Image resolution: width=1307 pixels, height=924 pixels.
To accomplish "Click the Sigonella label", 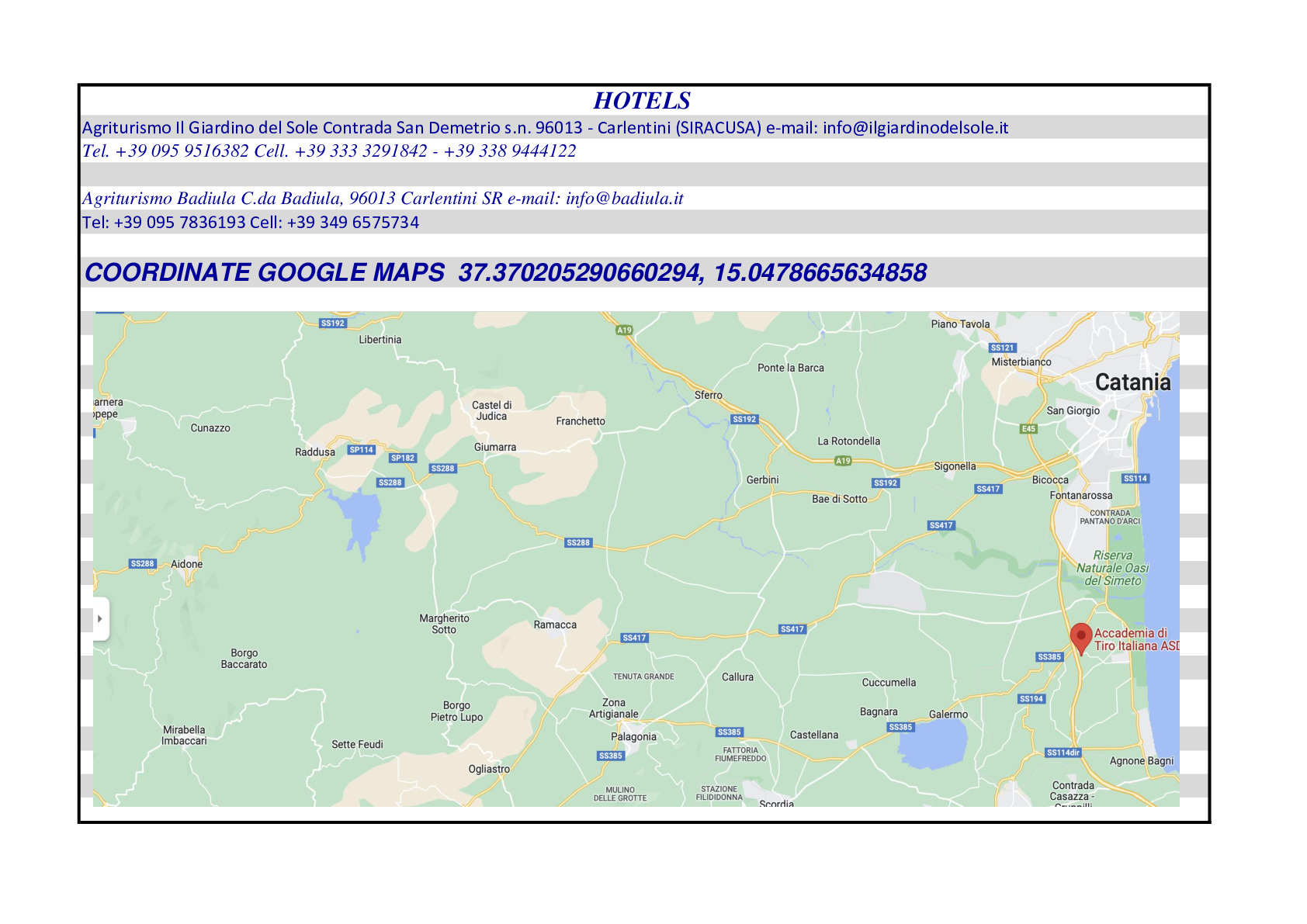I will pyautogui.click(x=955, y=466).
